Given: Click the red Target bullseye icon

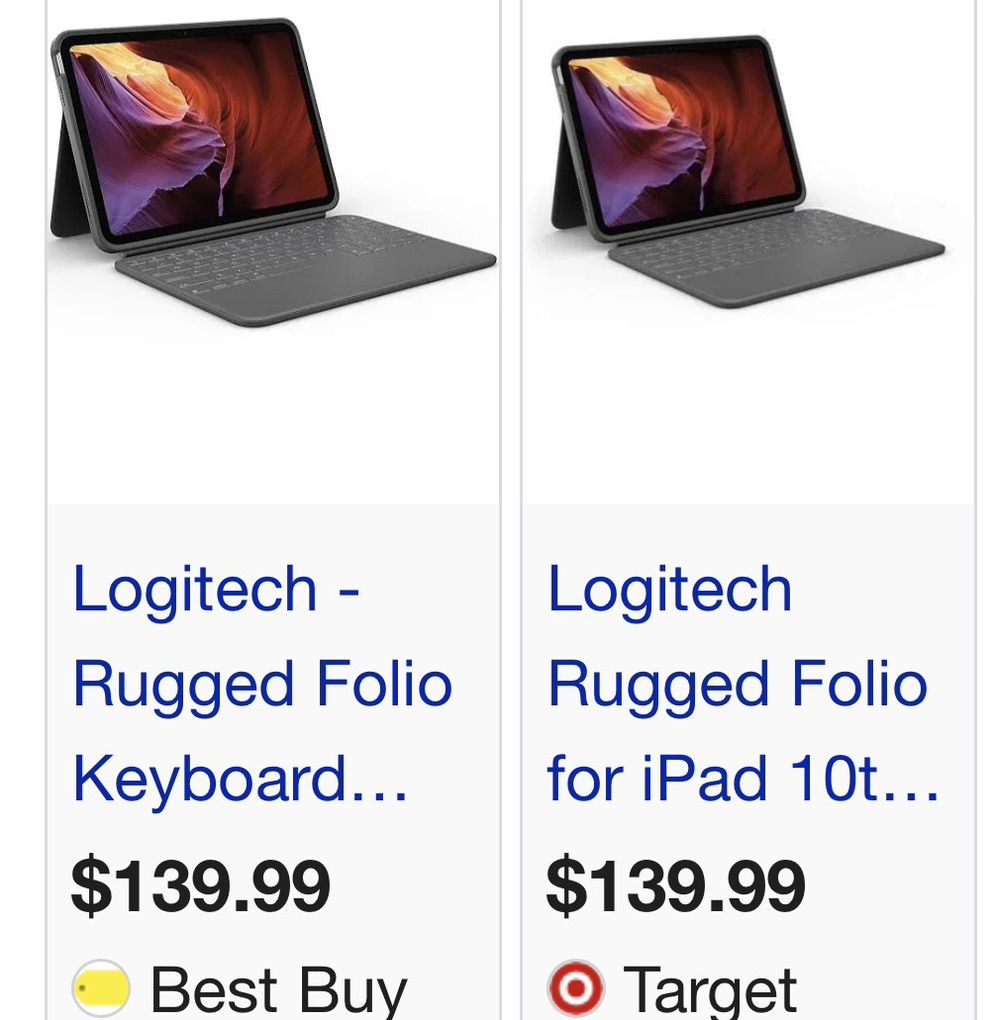Looking at the screenshot, I should click(x=576, y=988).
